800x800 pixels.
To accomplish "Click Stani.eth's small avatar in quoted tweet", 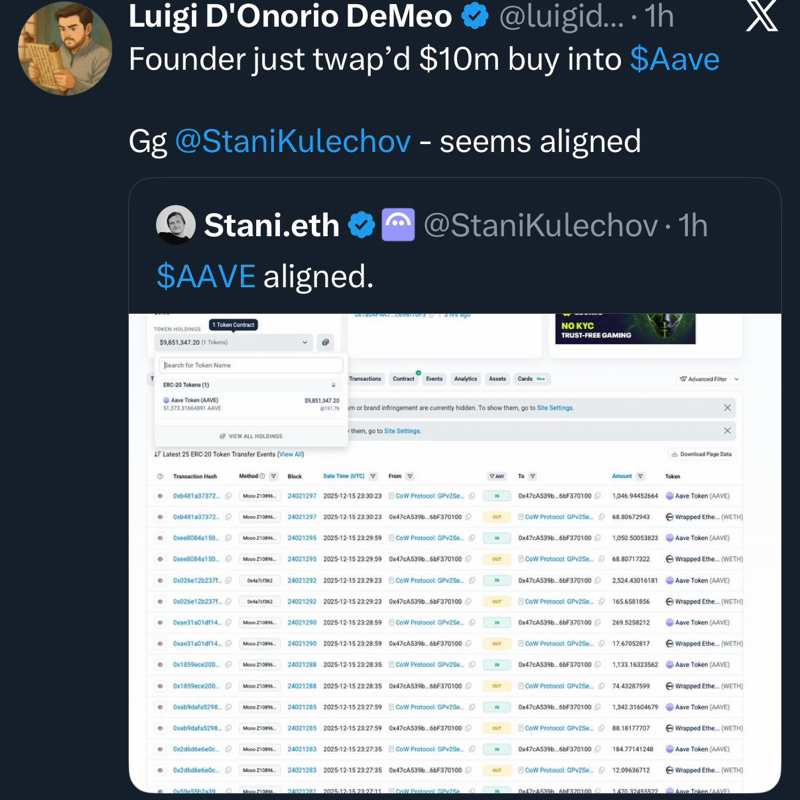I will [x=176, y=225].
